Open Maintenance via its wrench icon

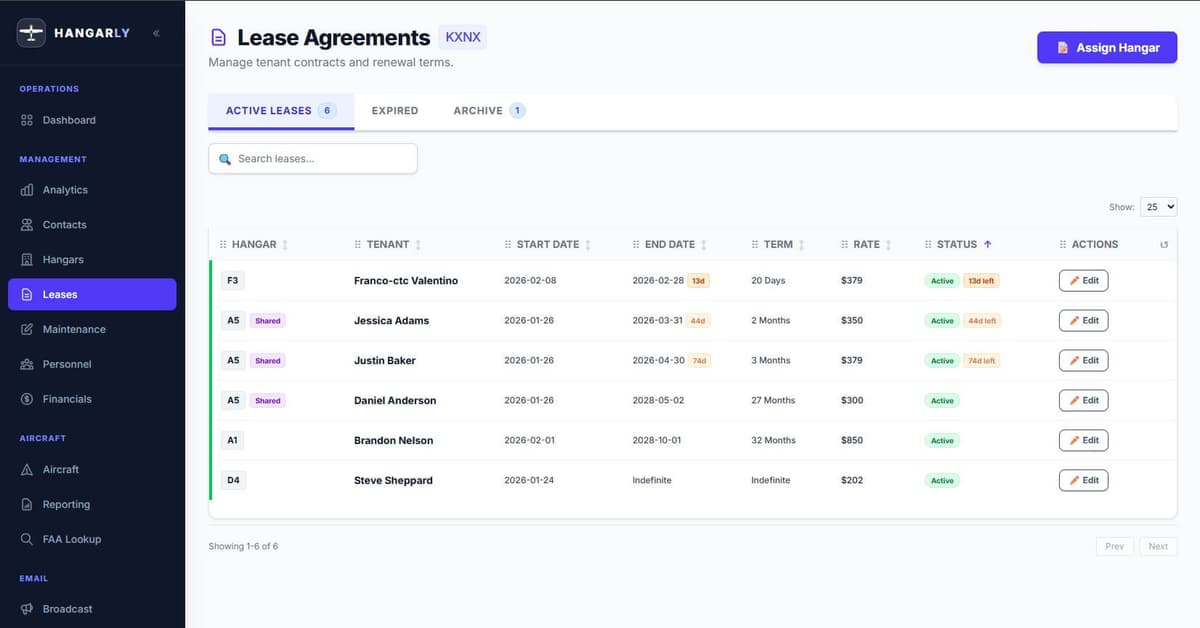tap(27, 329)
